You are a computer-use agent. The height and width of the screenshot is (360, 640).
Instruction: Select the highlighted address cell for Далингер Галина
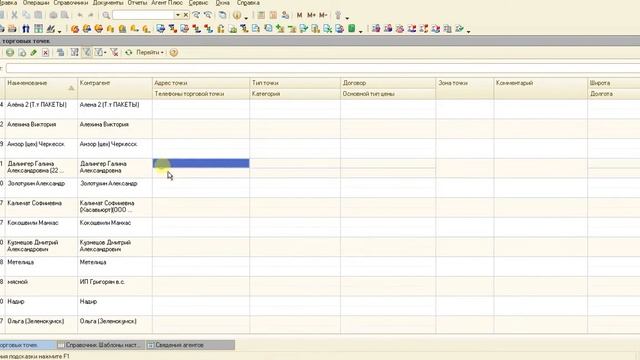[x=201, y=163]
